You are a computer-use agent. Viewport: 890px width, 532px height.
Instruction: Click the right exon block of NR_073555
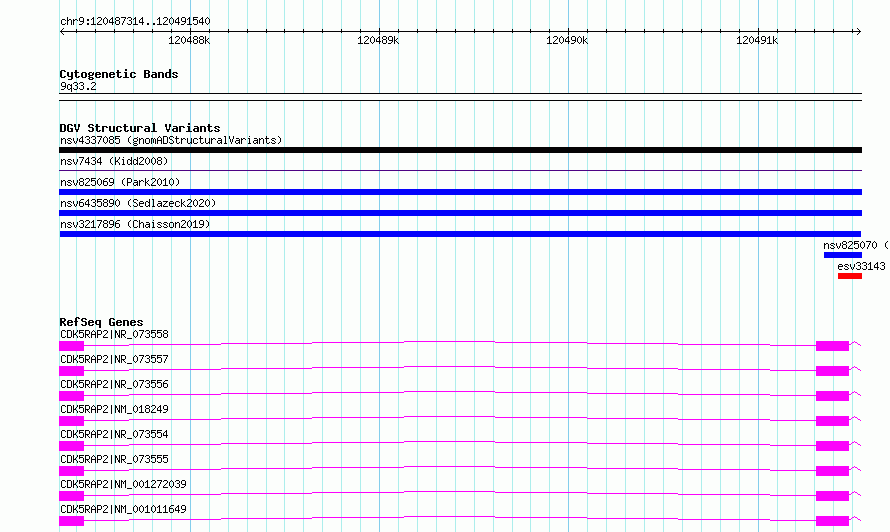(x=833, y=471)
